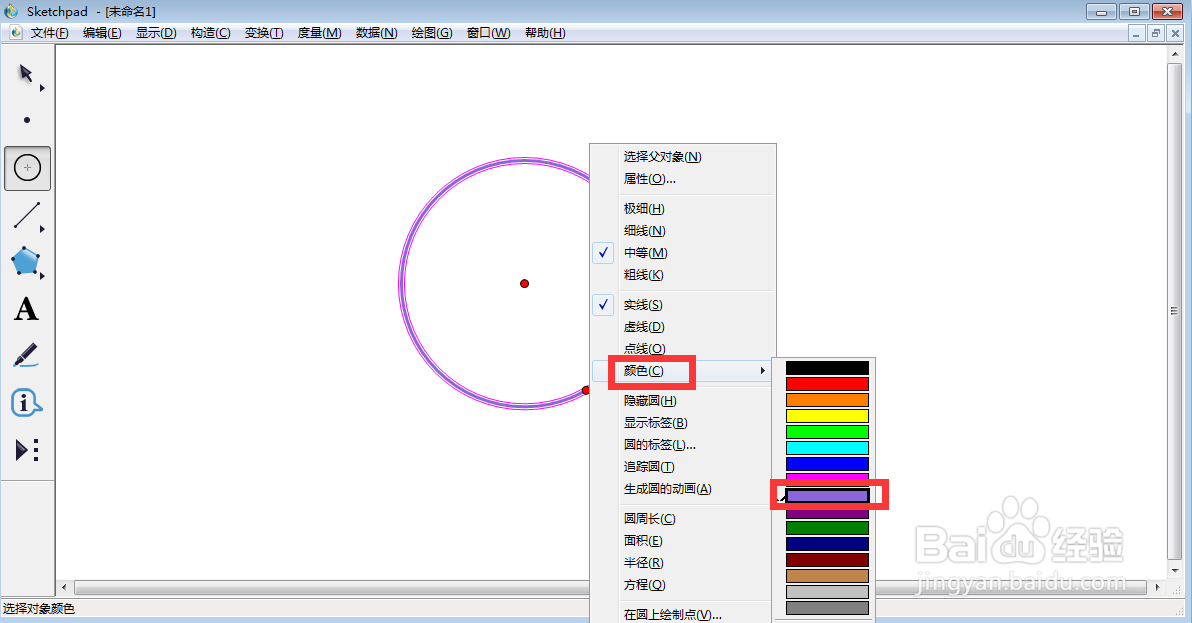Click the Sketchpad application icon in title bar

click(x=11, y=11)
